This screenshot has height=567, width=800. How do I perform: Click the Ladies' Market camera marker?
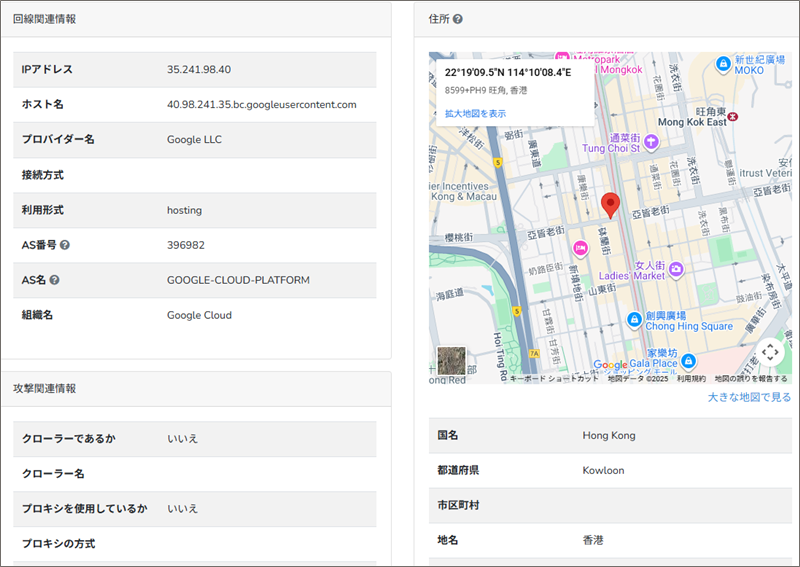tap(677, 268)
